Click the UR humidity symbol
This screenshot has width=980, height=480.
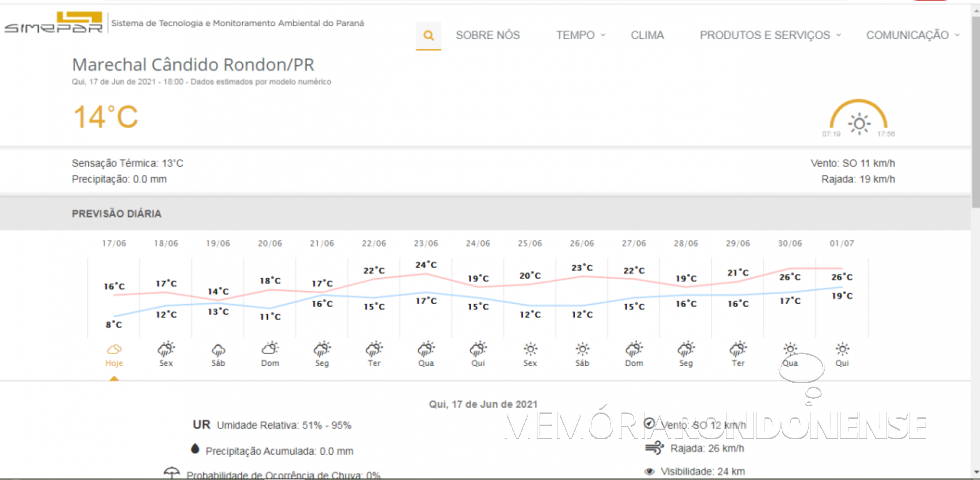(x=201, y=425)
